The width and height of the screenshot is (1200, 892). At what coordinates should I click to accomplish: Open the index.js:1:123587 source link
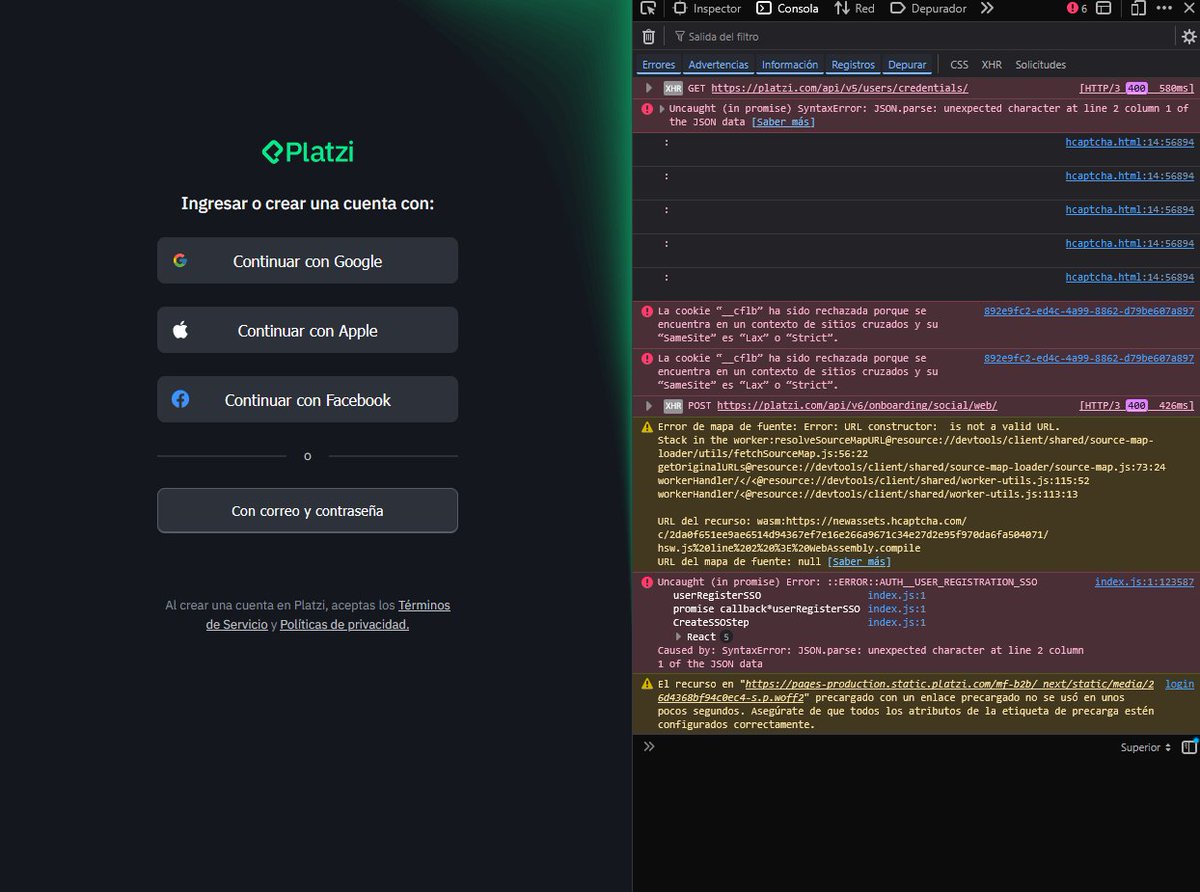tap(1144, 582)
